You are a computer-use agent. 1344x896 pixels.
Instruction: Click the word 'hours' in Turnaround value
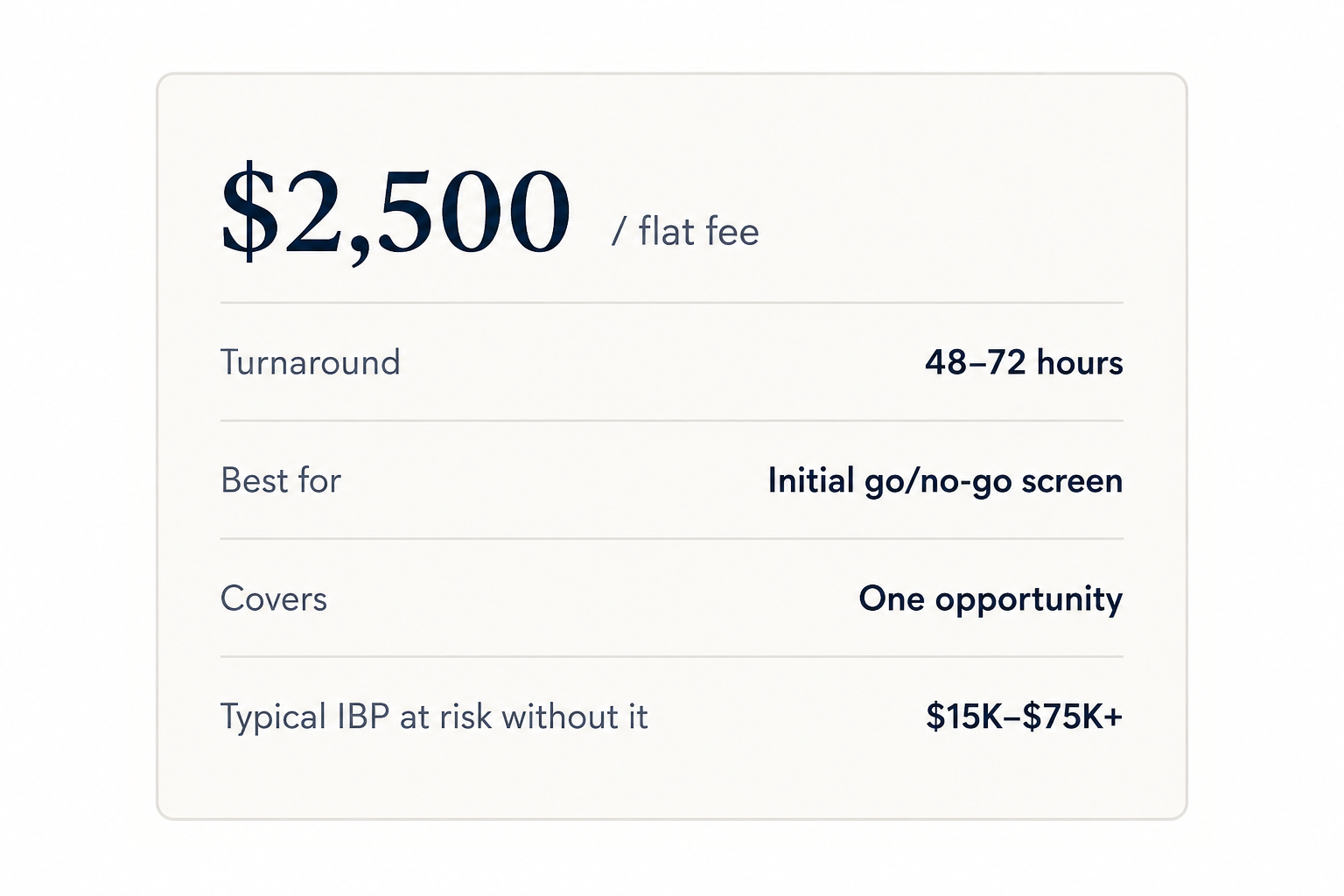[x=1080, y=362]
